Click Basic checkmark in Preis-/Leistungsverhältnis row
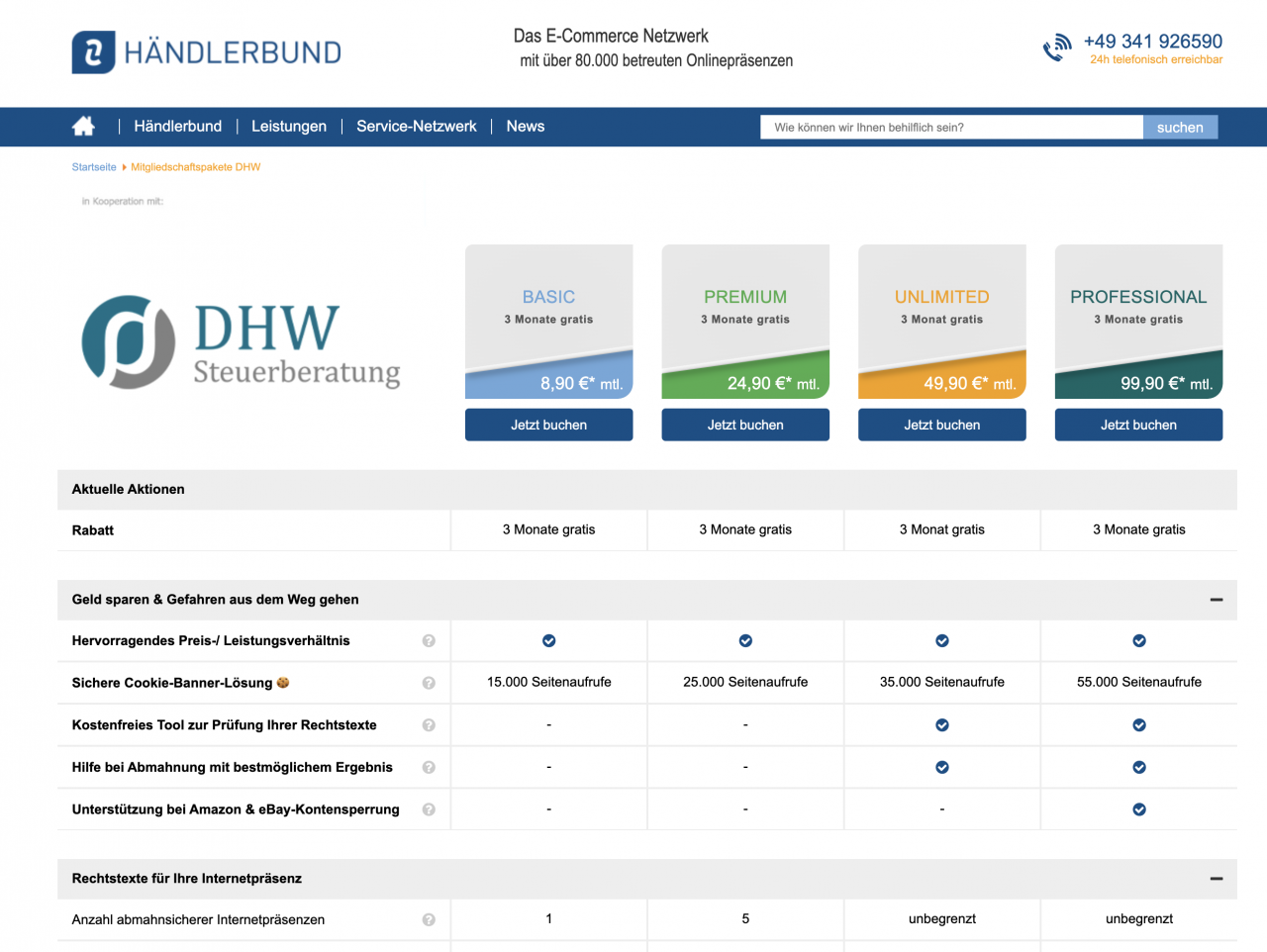 pos(549,641)
